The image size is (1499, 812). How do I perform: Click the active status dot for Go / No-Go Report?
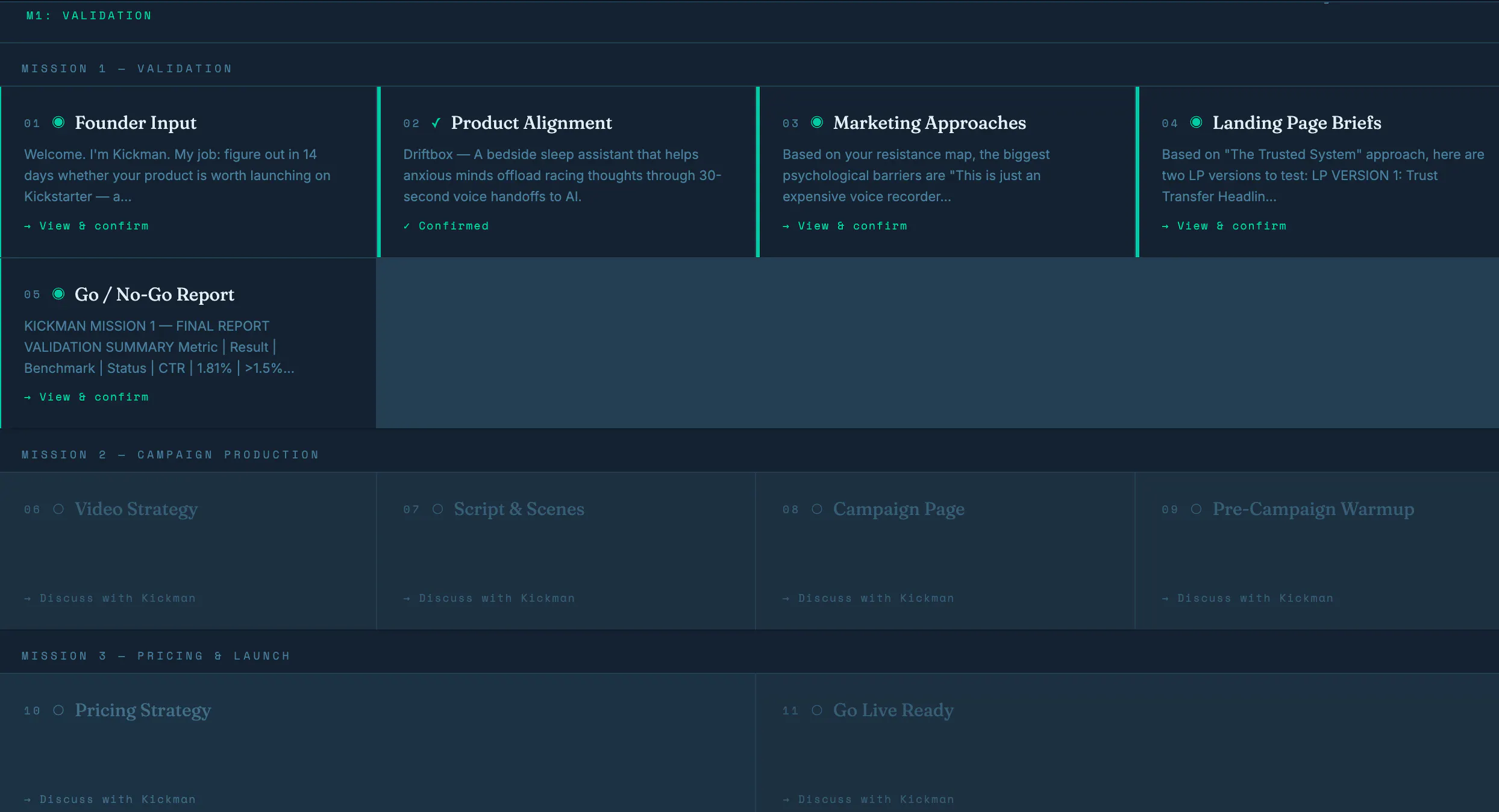point(58,294)
